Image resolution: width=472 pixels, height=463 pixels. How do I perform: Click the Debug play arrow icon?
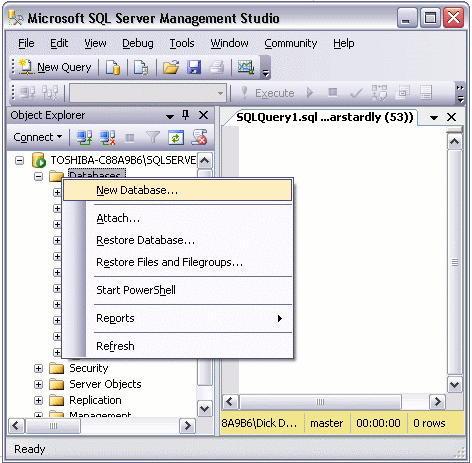(x=310, y=92)
